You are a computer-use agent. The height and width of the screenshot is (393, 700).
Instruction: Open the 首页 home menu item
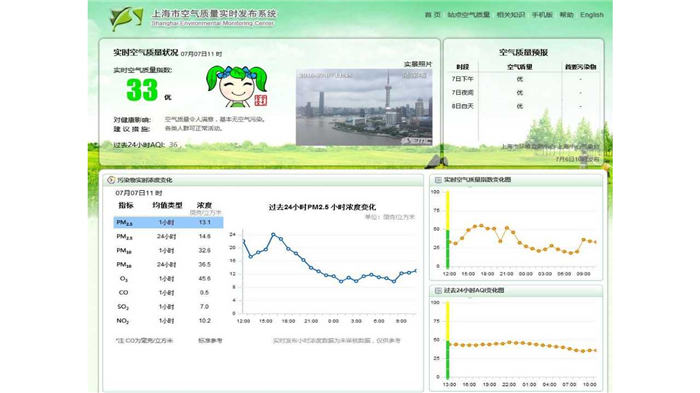pos(432,15)
